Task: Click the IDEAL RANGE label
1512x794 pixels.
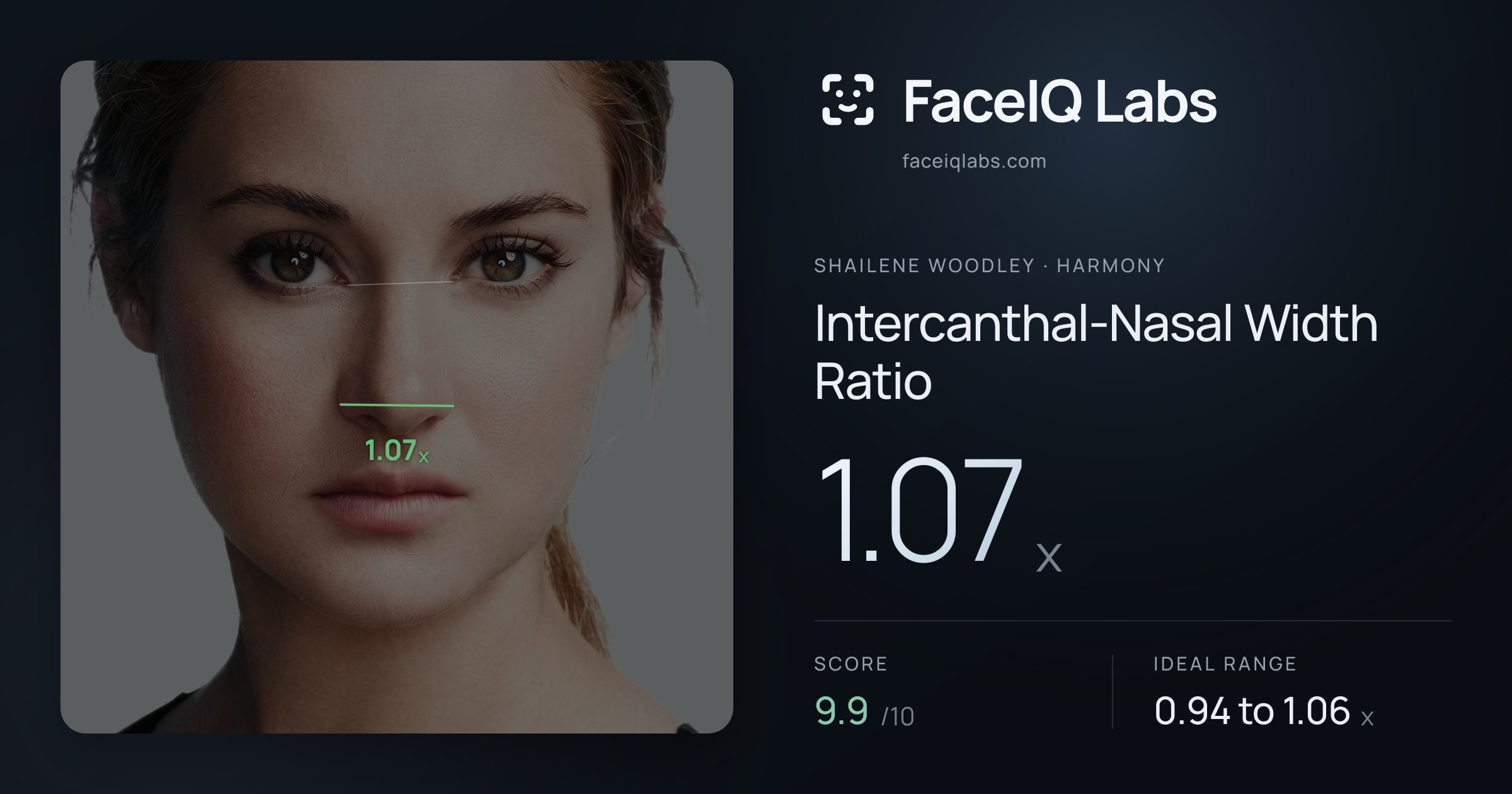Action: pos(1225,664)
